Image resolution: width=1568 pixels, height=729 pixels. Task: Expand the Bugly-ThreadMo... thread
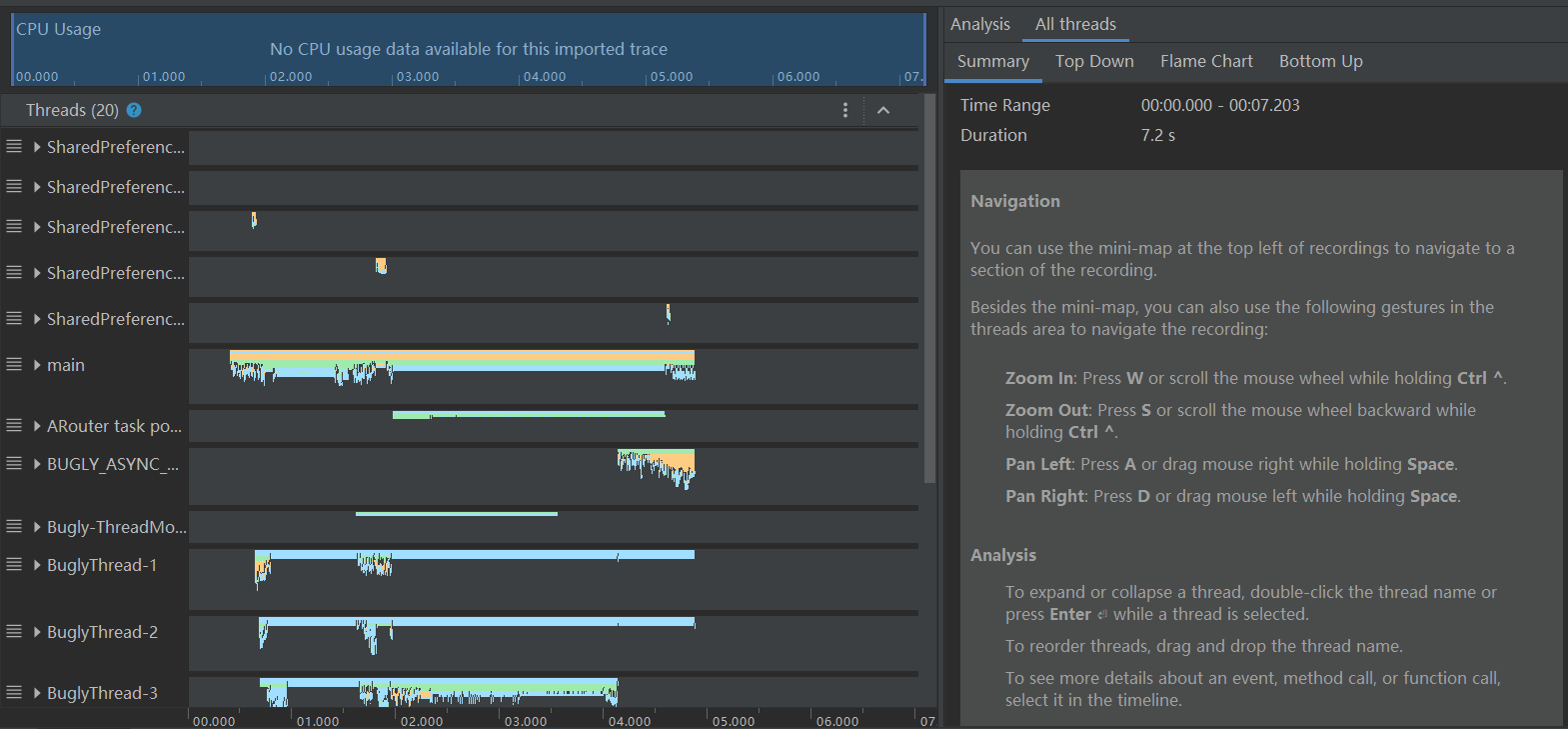37,527
